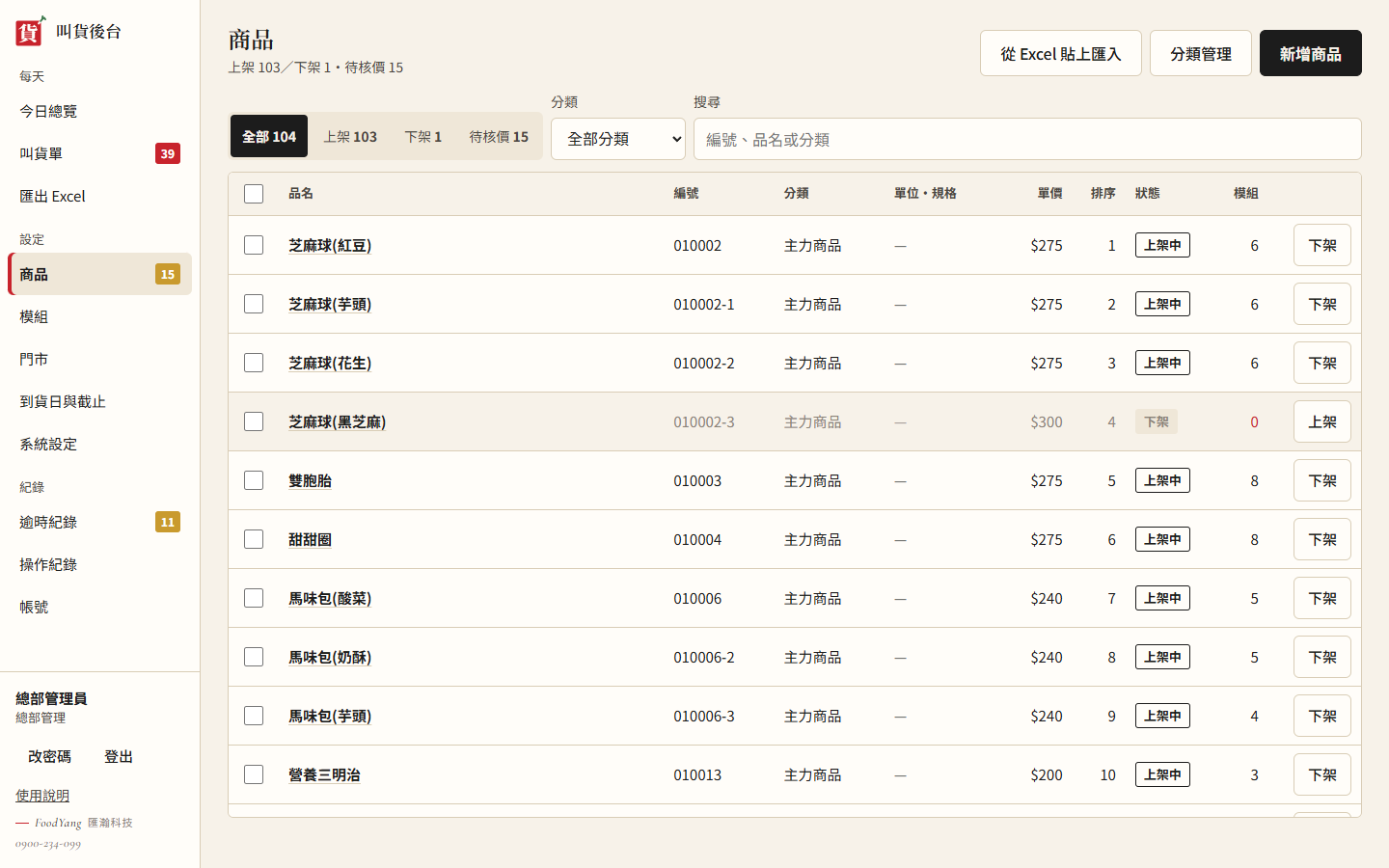Image resolution: width=1389 pixels, height=868 pixels.
Task: Go to 帳號 page
Action: point(99,607)
